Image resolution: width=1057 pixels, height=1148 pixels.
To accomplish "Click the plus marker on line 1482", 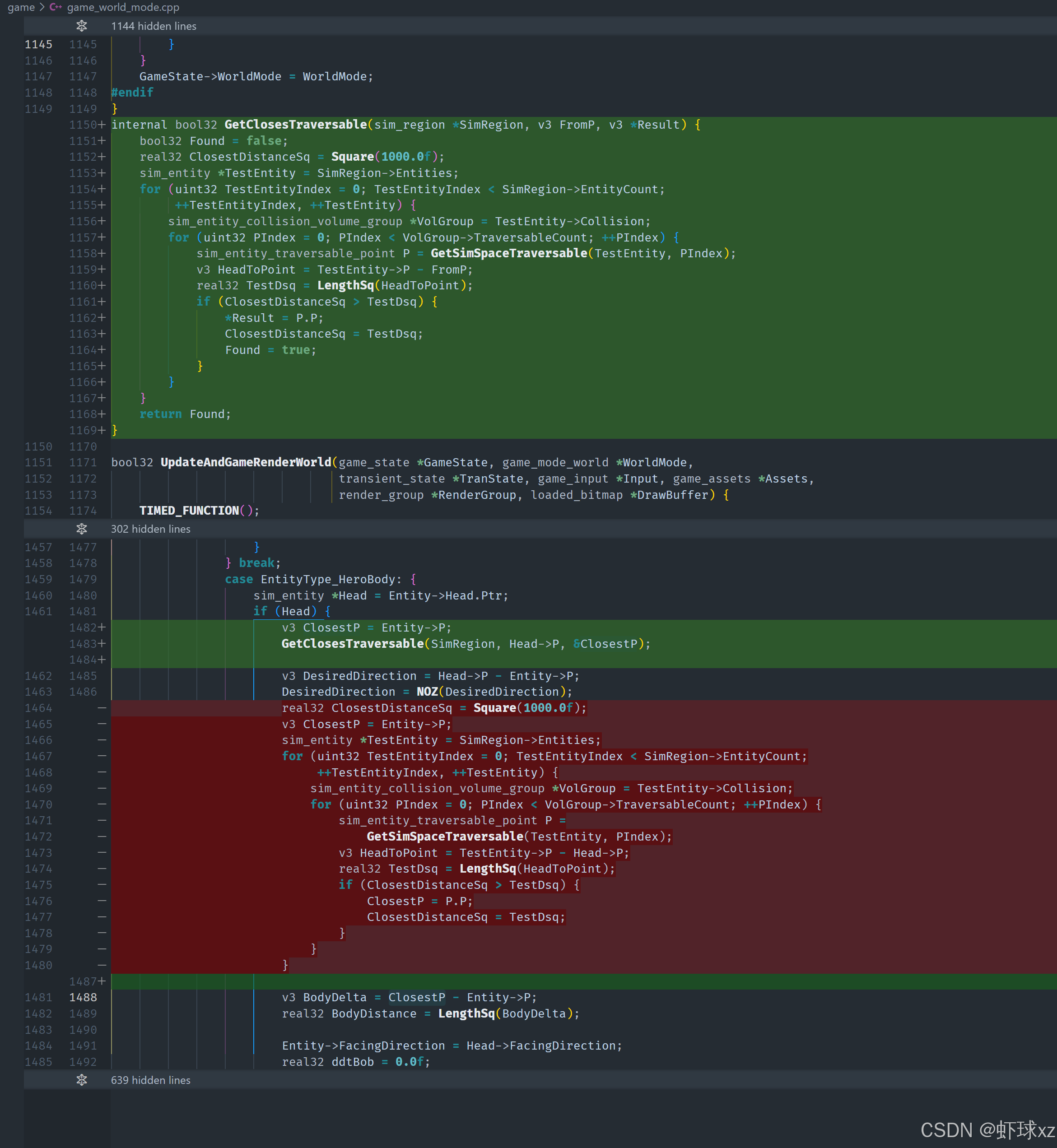I will 102,627.
